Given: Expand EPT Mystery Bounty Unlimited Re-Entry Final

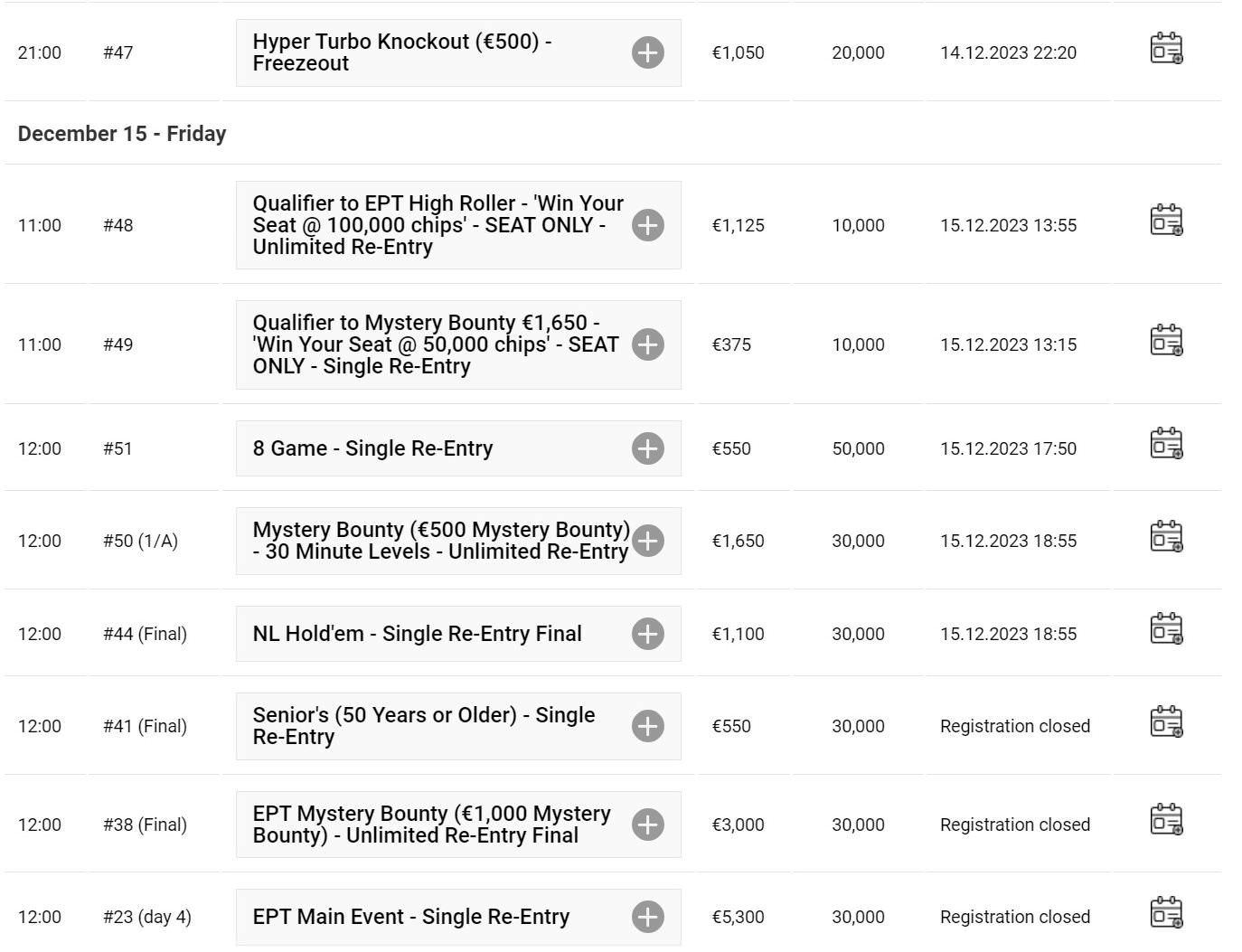Looking at the screenshot, I should 647,825.
